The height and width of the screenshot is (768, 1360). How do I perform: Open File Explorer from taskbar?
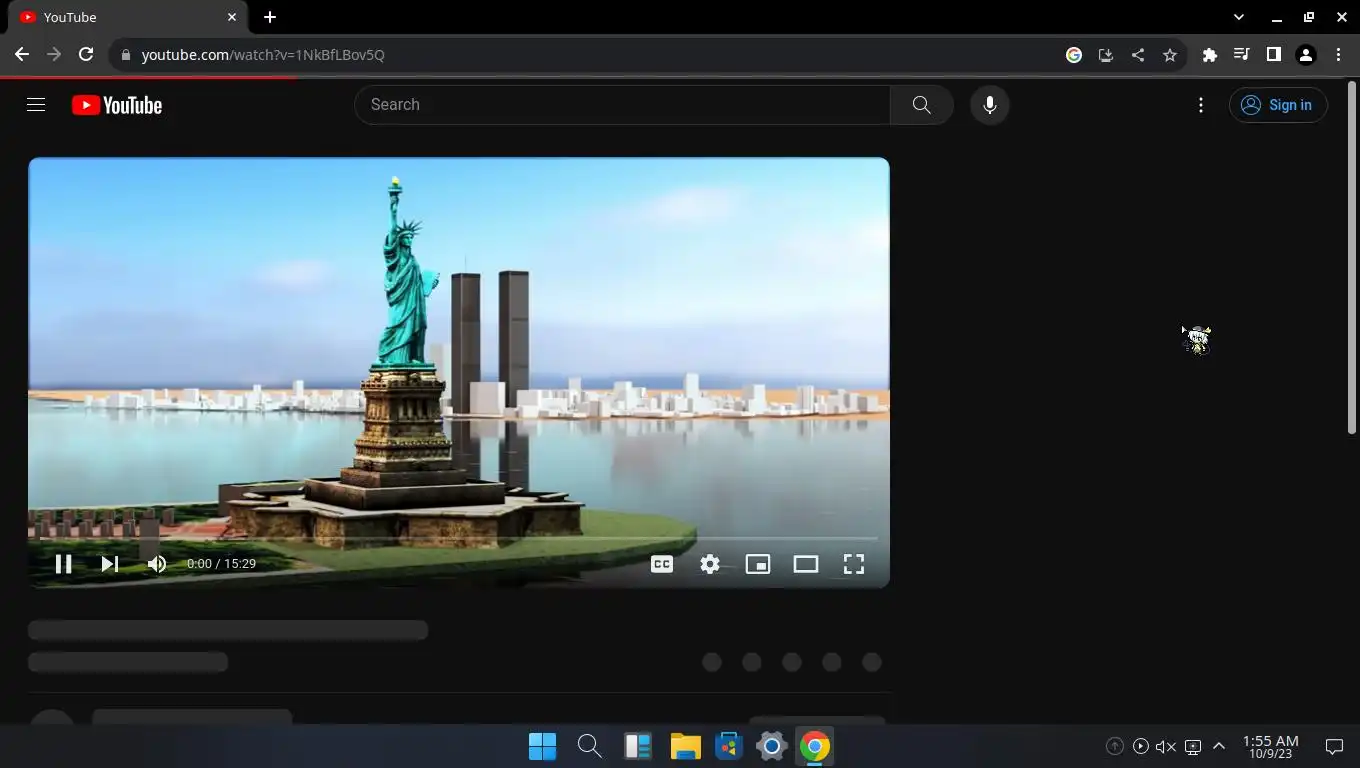coord(685,746)
